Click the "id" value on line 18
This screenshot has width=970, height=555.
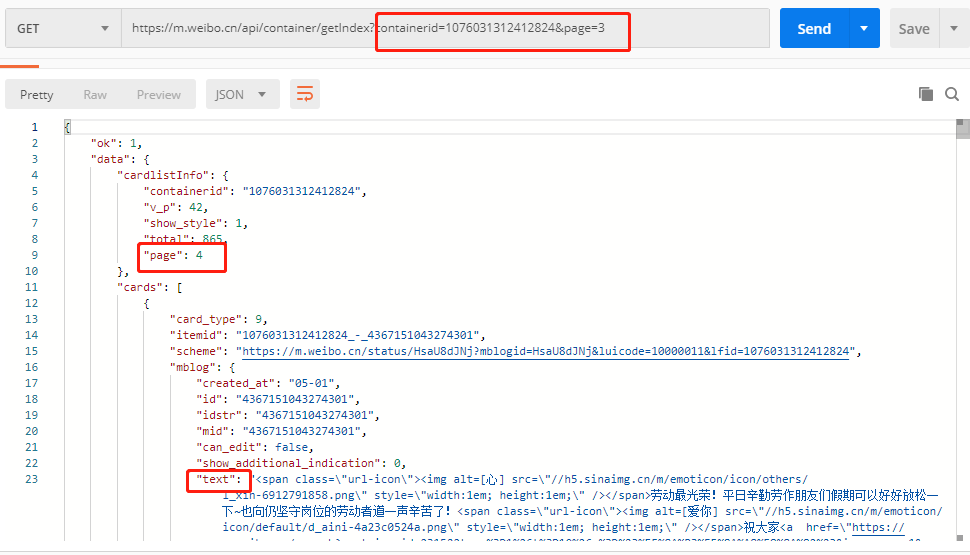tap(294, 399)
